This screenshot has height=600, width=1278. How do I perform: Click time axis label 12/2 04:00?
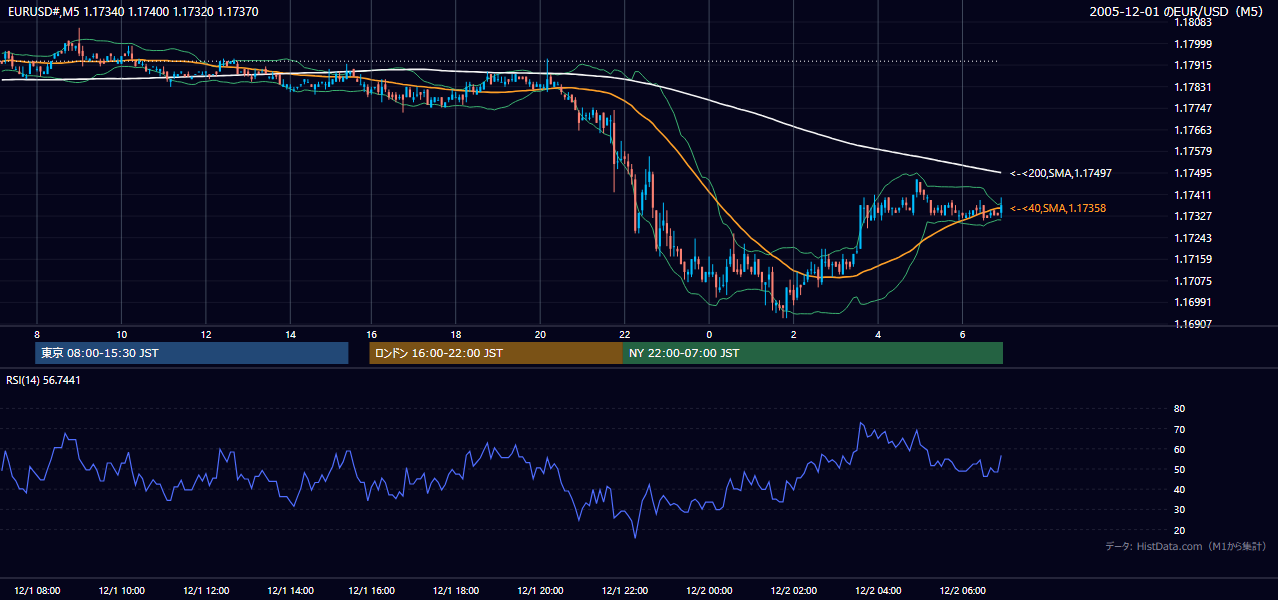(x=878, y=590)
